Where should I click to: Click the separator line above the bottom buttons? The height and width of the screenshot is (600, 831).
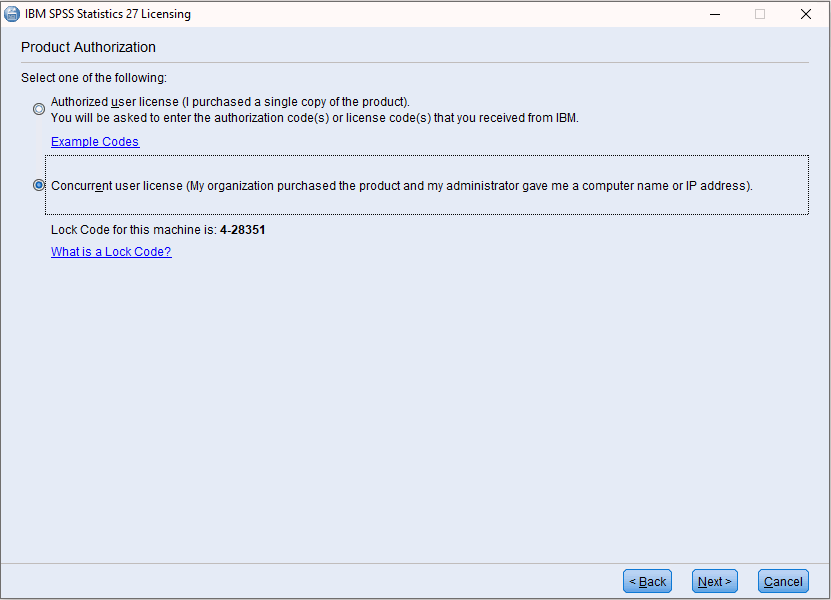click(415, 563)
